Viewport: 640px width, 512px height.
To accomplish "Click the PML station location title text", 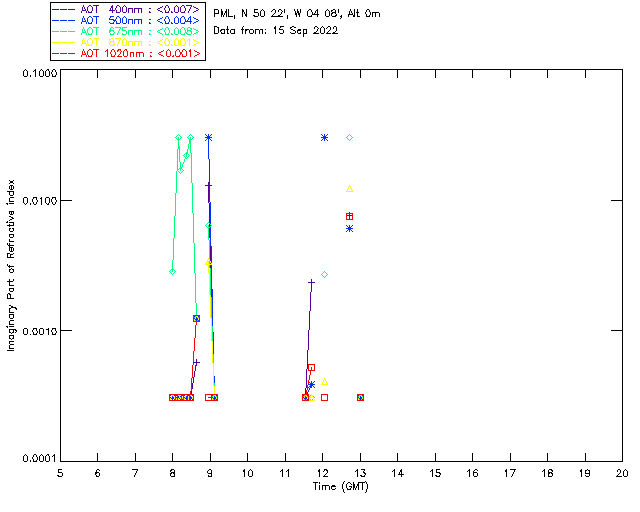I will [297, 13].
